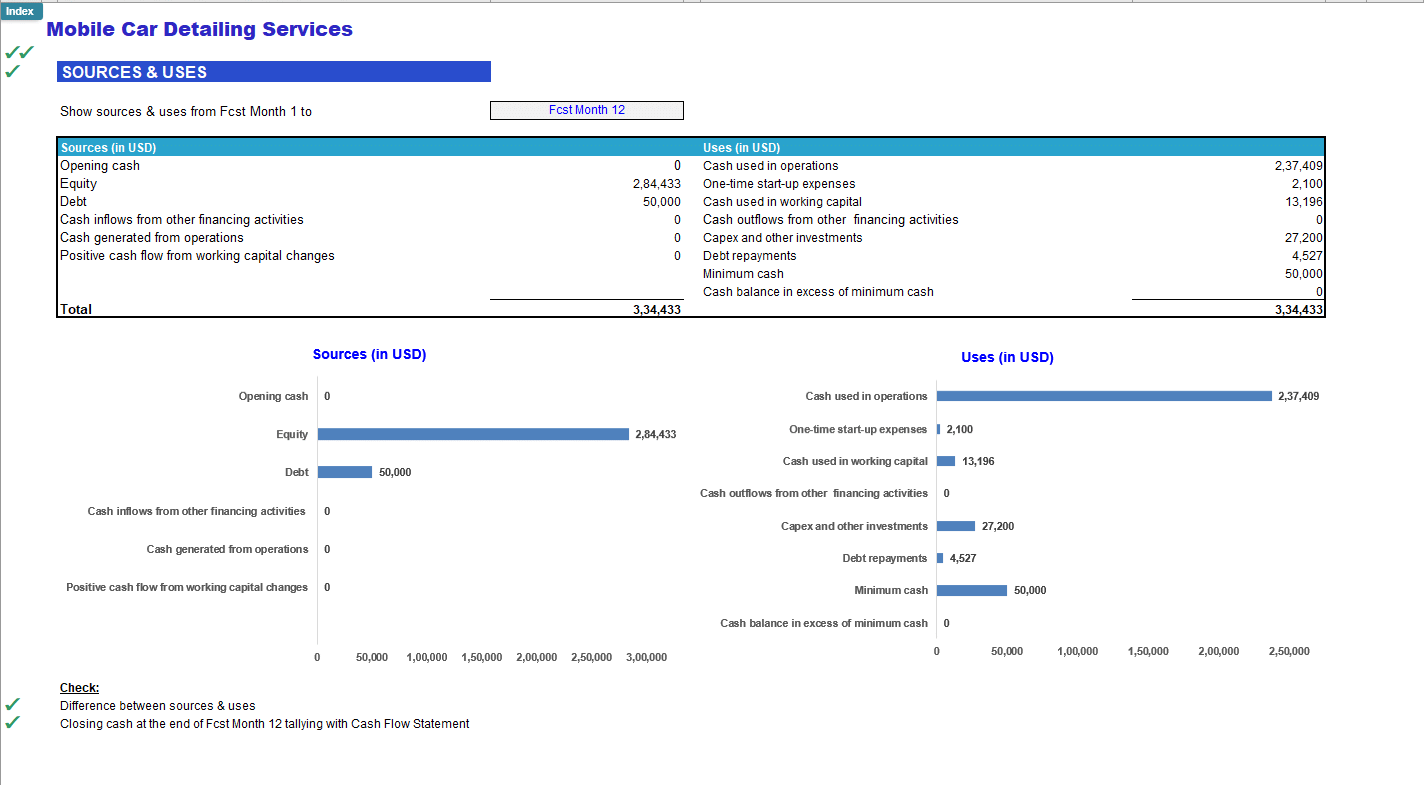
Task: Click the double green checkmark icon
Action: 19,52
